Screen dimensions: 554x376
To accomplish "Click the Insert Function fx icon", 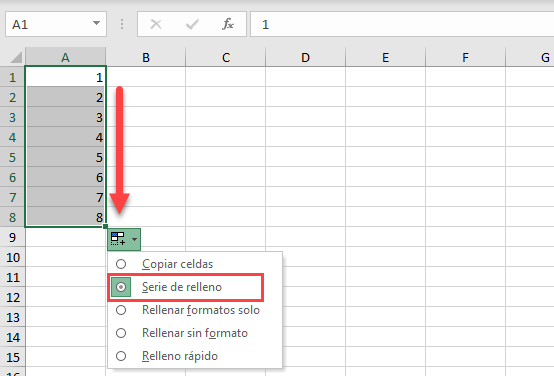I will point(228,24).
